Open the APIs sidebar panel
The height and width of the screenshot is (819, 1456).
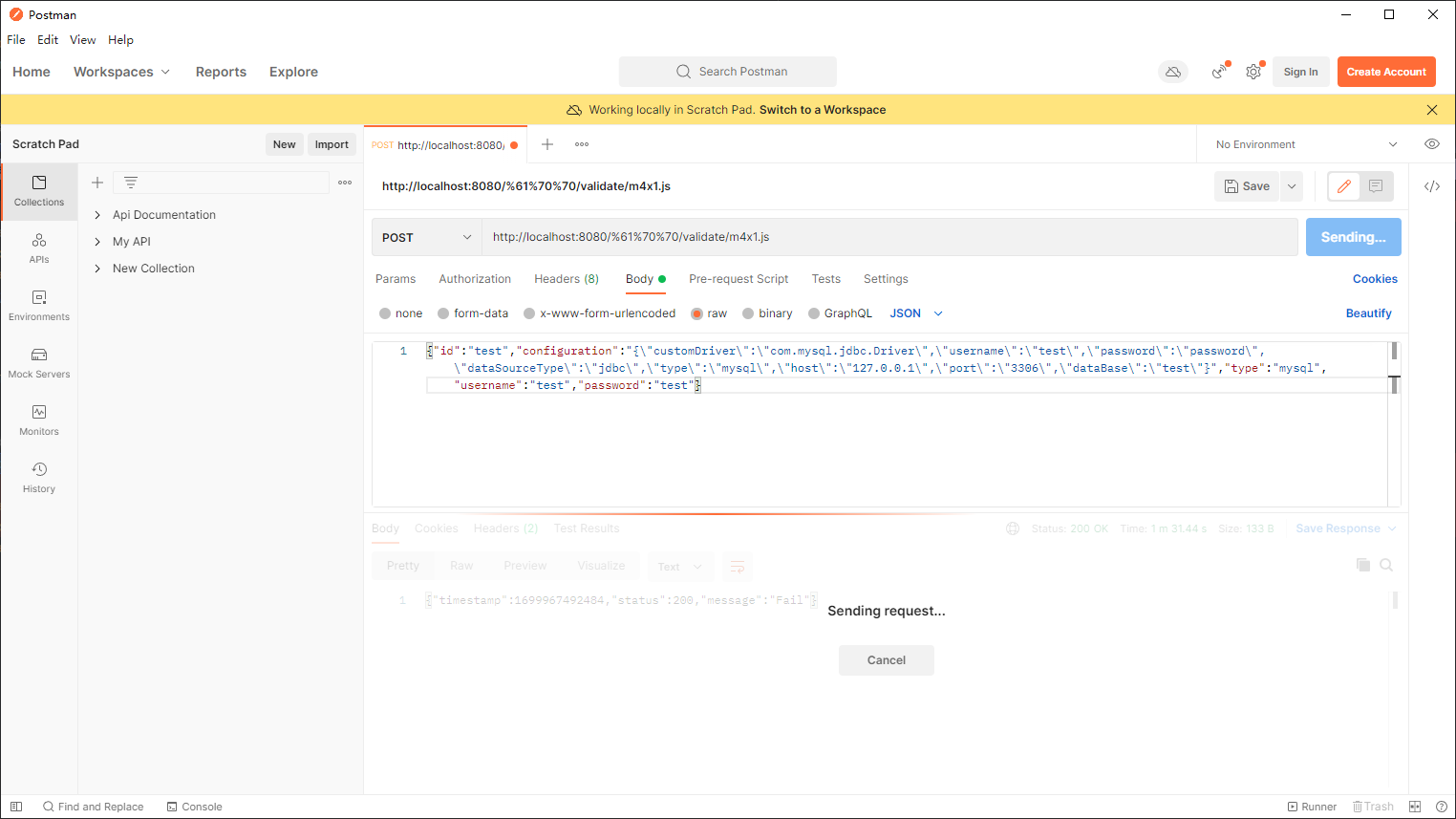pyautogui.click(x=39, y=248)
